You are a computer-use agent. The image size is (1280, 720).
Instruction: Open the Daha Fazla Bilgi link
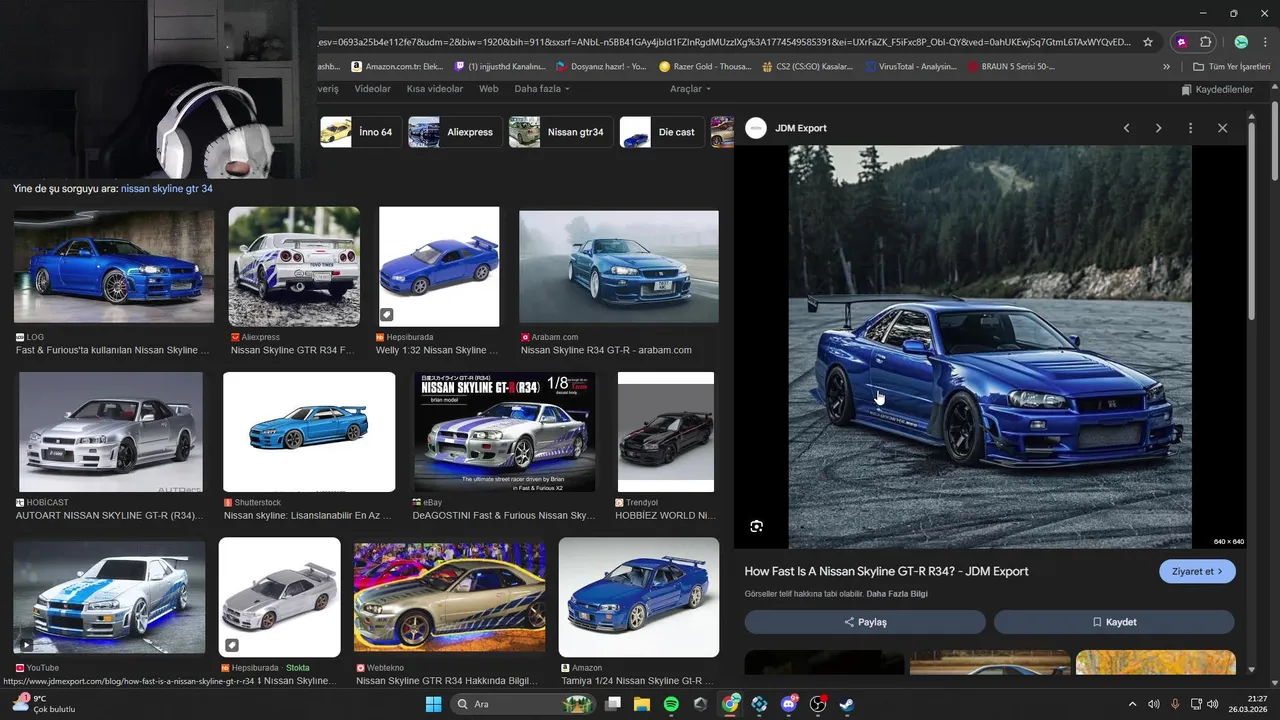pos(897,594)
